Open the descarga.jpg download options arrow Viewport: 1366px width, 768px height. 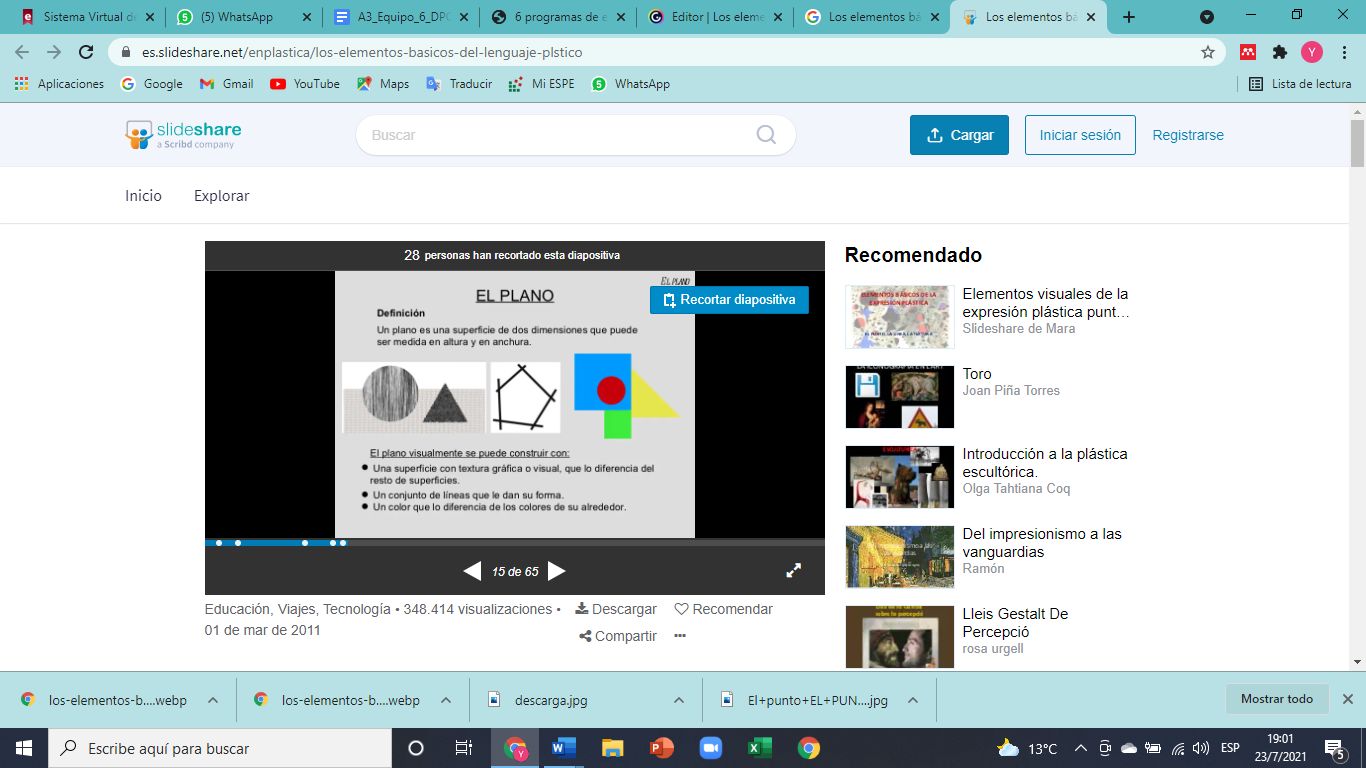678,700
